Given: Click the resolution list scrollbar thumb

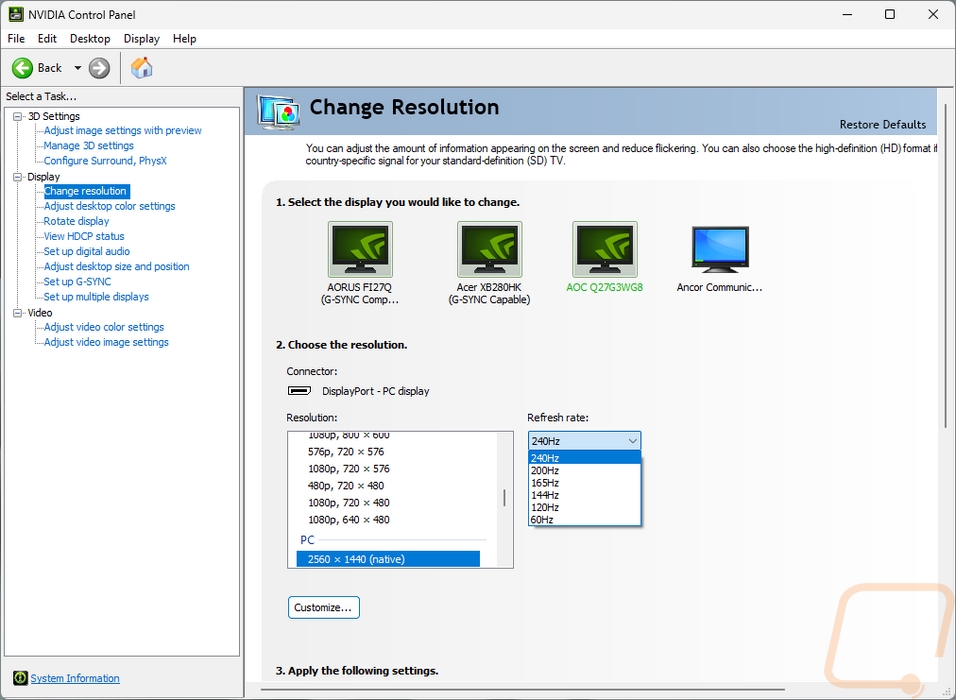Looking at the screenshot, I should pos(504,498).
